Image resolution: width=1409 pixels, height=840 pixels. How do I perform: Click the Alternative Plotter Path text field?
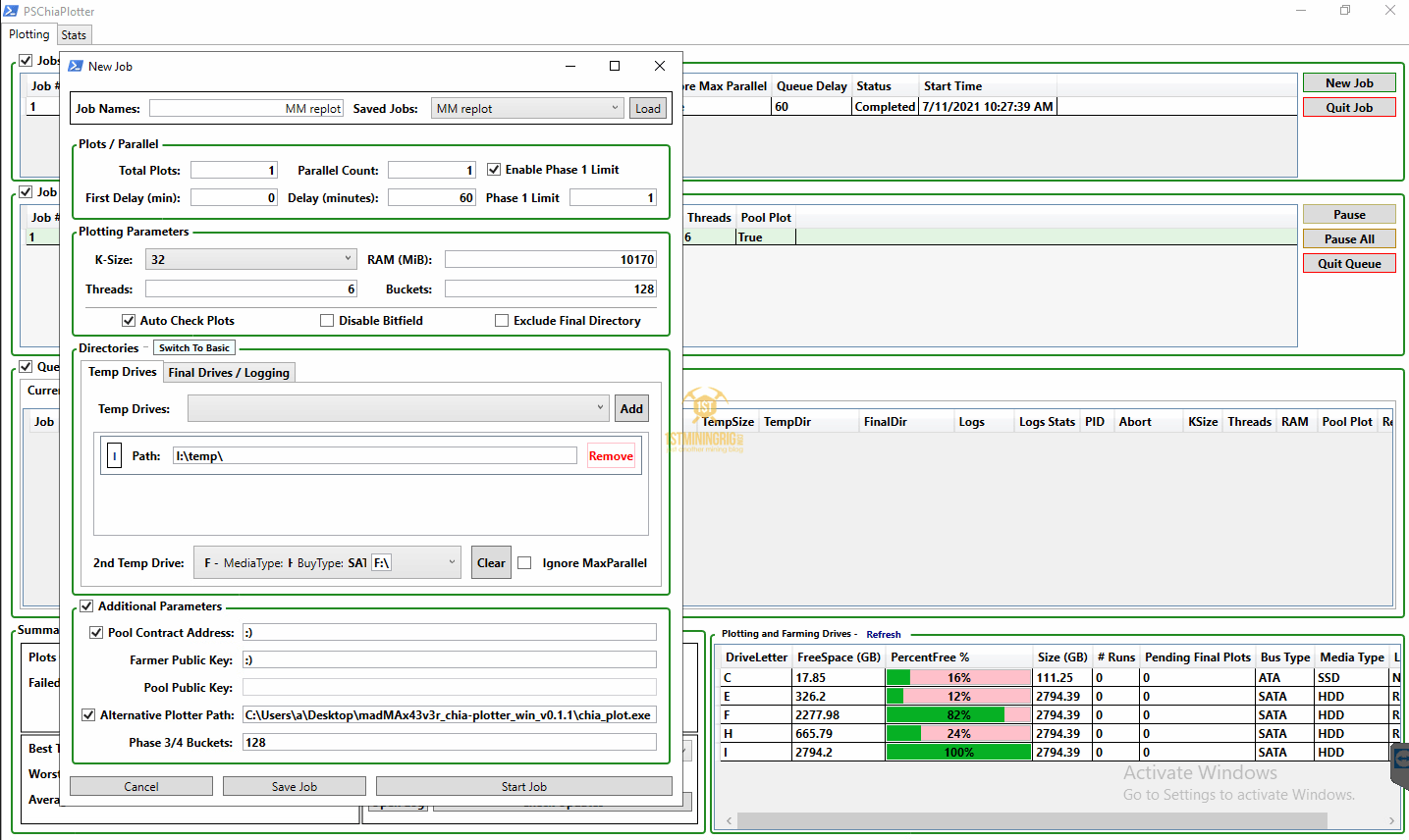(450, 715)
